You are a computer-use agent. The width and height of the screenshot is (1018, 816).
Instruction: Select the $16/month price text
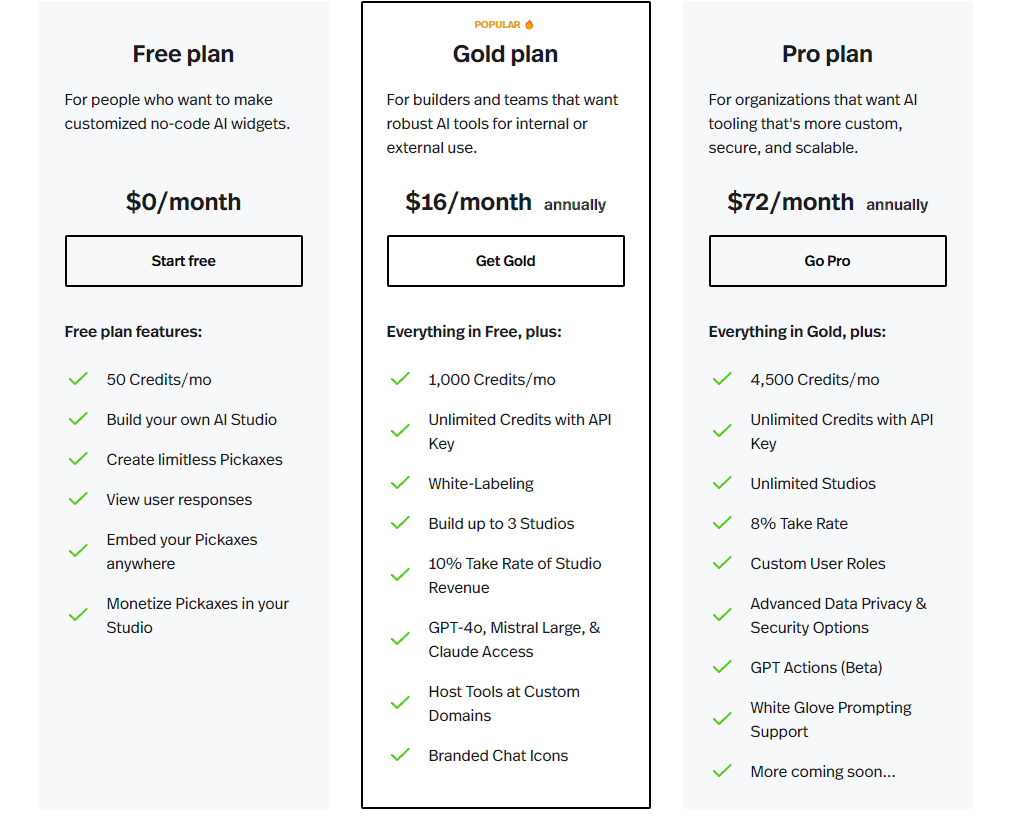point(468,201)
